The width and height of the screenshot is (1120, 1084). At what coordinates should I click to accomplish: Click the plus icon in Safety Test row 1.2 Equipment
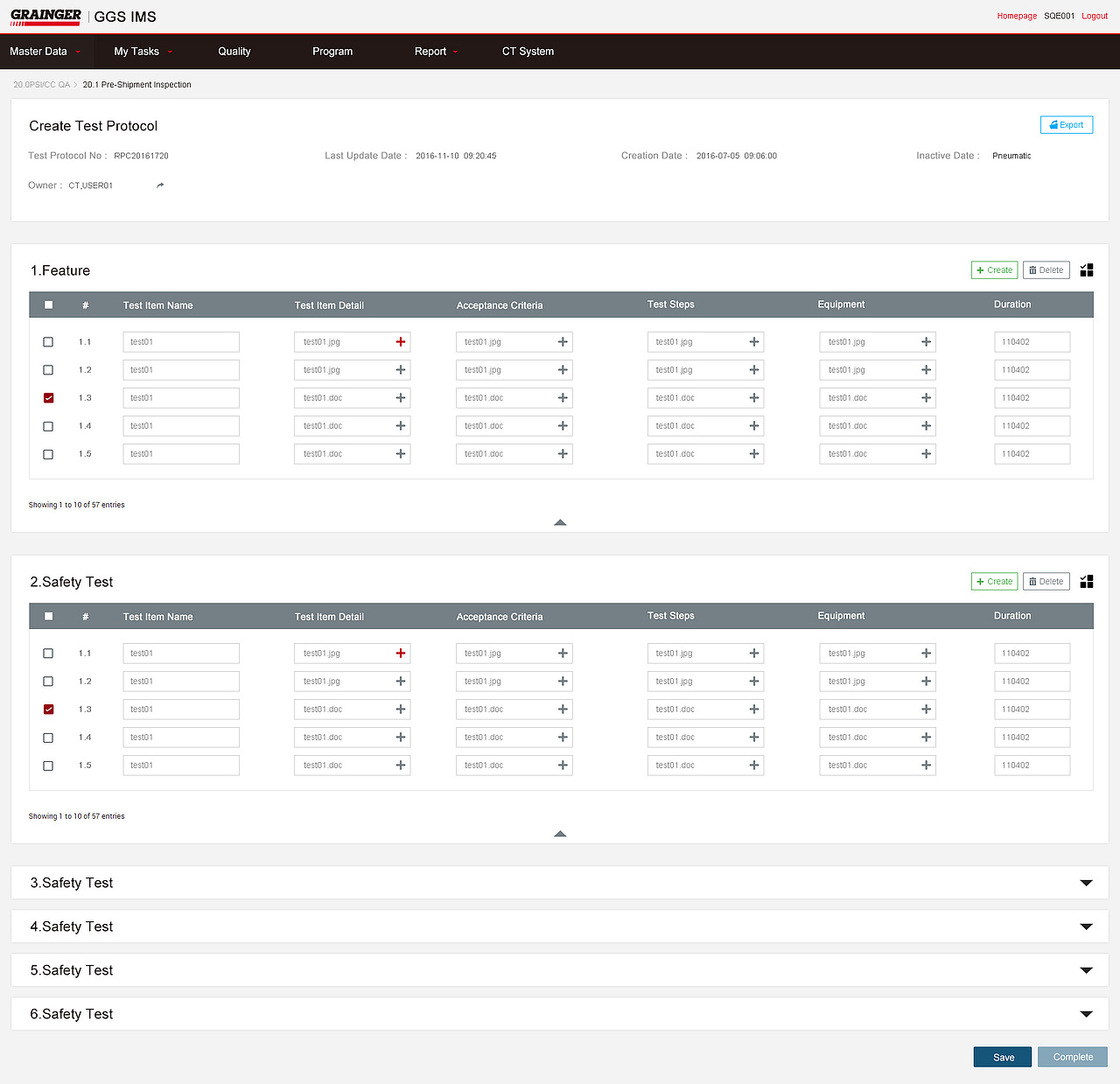926,682
